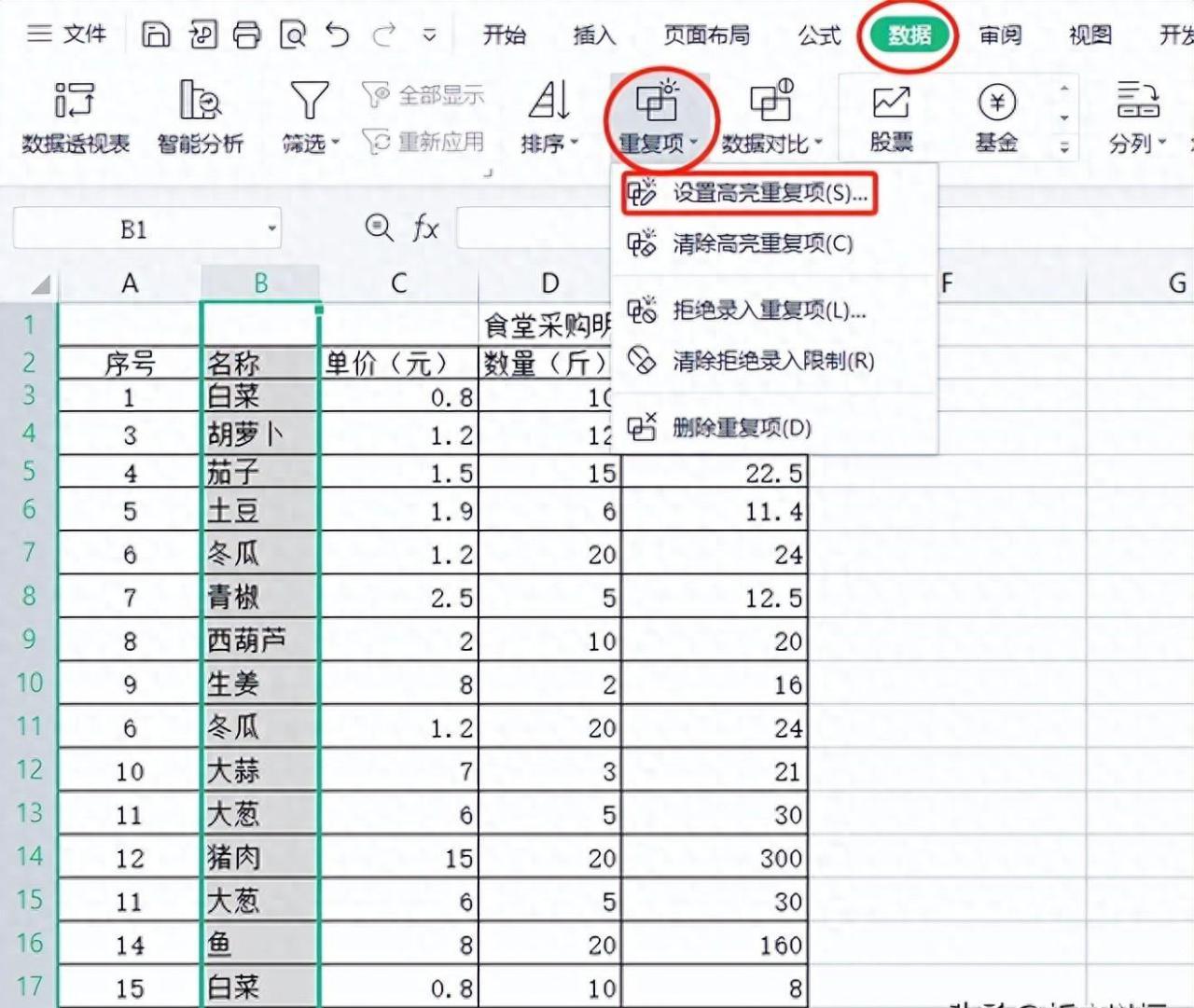Click cell containing 土豆

coord(260,511)
